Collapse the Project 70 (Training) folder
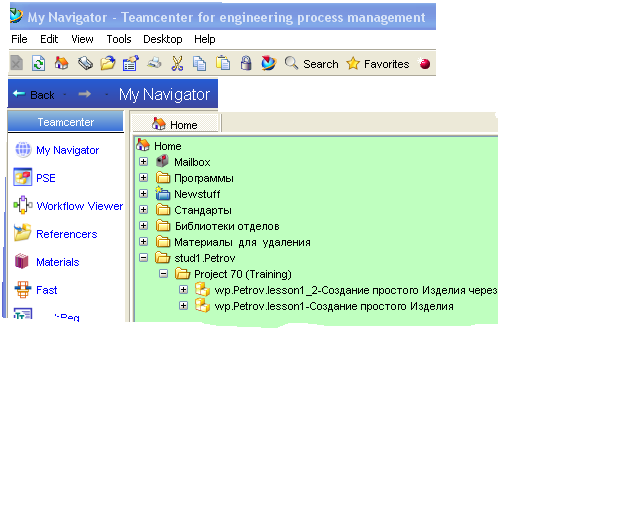640x512 pixels. point(163,274)
